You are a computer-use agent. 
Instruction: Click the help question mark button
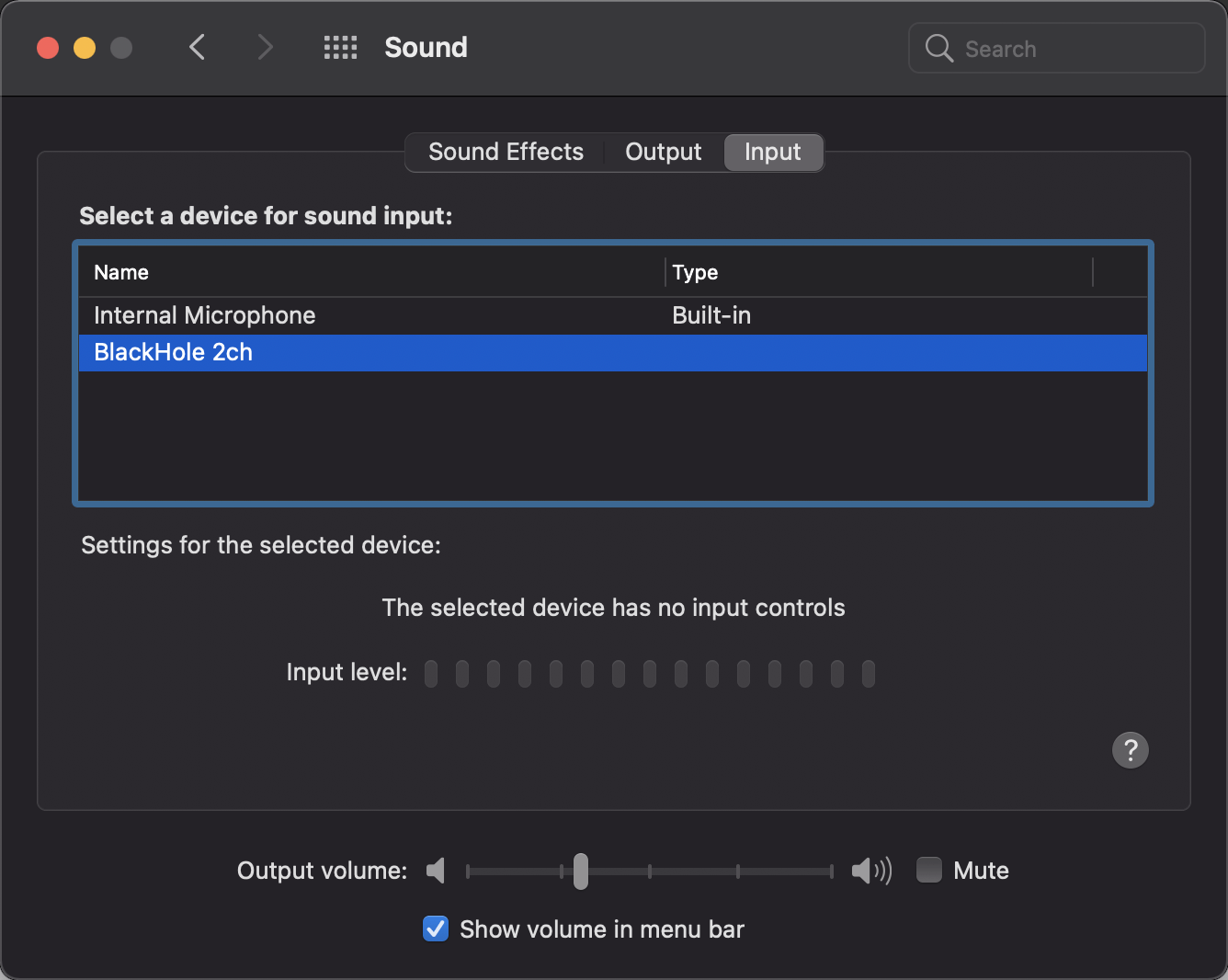pos(1130,750)
